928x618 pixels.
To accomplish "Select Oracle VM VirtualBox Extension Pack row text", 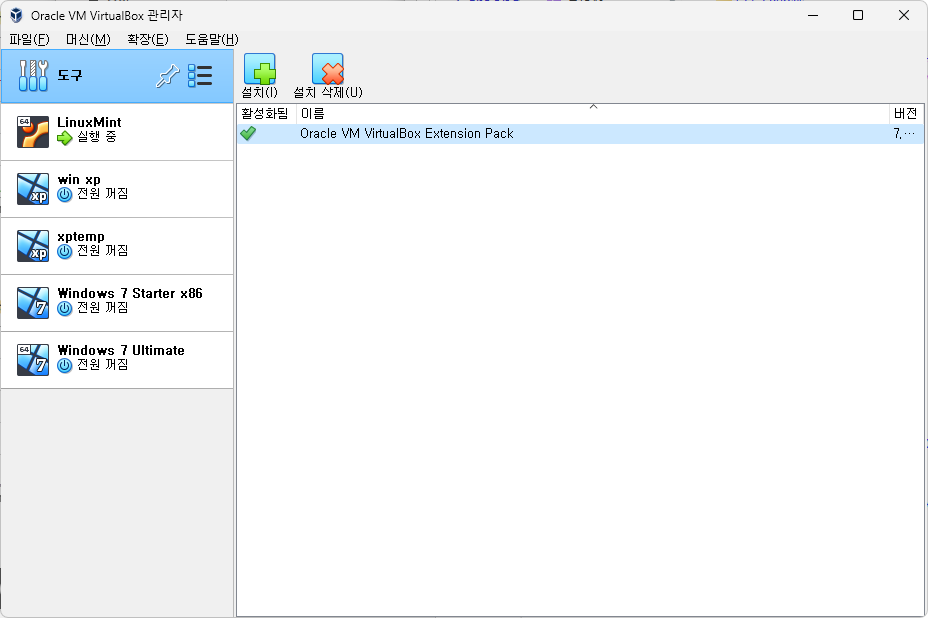I will pos(407,134).
